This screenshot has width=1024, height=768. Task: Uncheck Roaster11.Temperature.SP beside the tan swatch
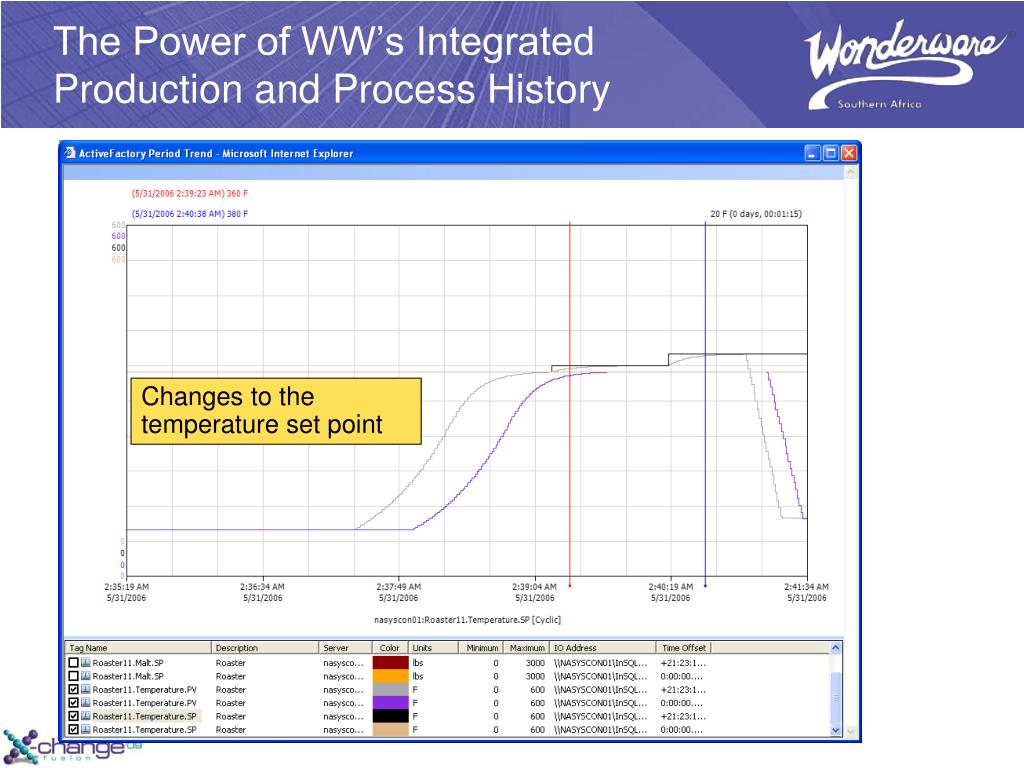point(73,729)
